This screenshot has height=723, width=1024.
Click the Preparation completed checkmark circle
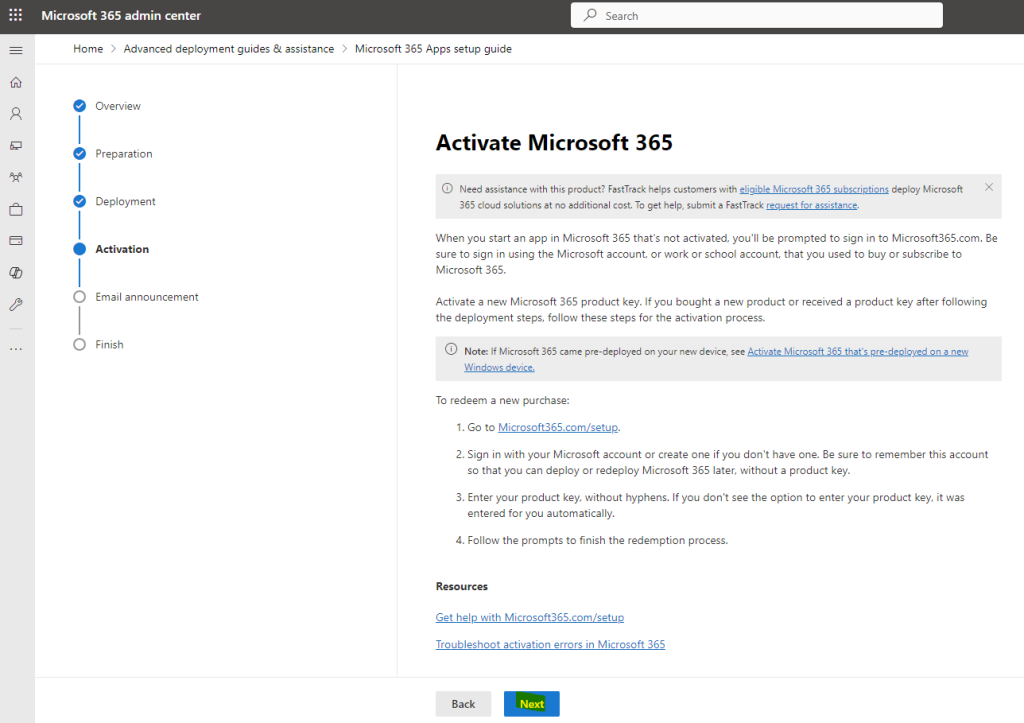pos(80,153)
